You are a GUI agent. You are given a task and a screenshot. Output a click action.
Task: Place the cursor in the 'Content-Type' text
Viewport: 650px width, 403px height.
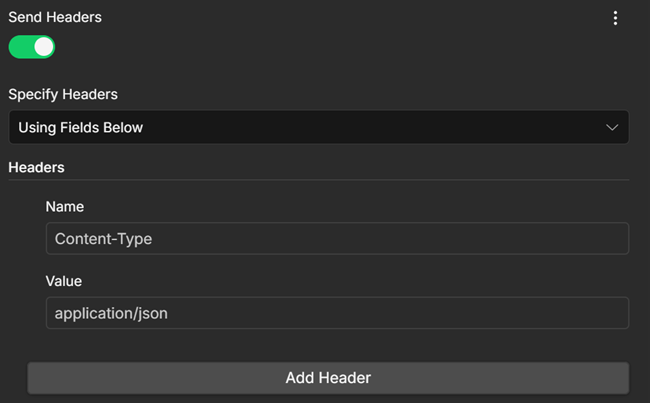(x=103, y=239)
